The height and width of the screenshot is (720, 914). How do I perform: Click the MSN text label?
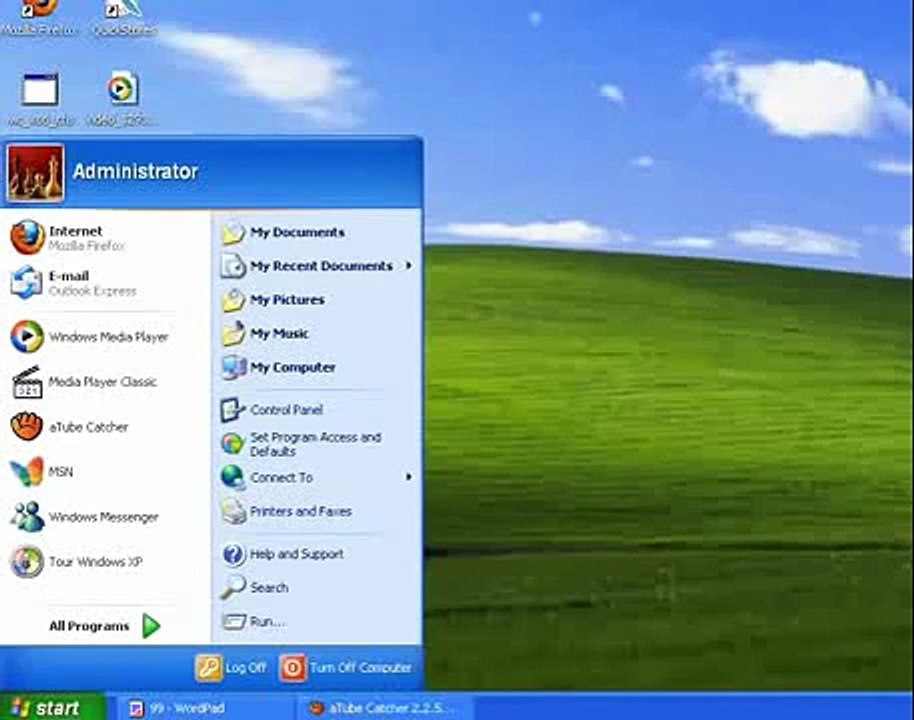[x=61, y=472]
